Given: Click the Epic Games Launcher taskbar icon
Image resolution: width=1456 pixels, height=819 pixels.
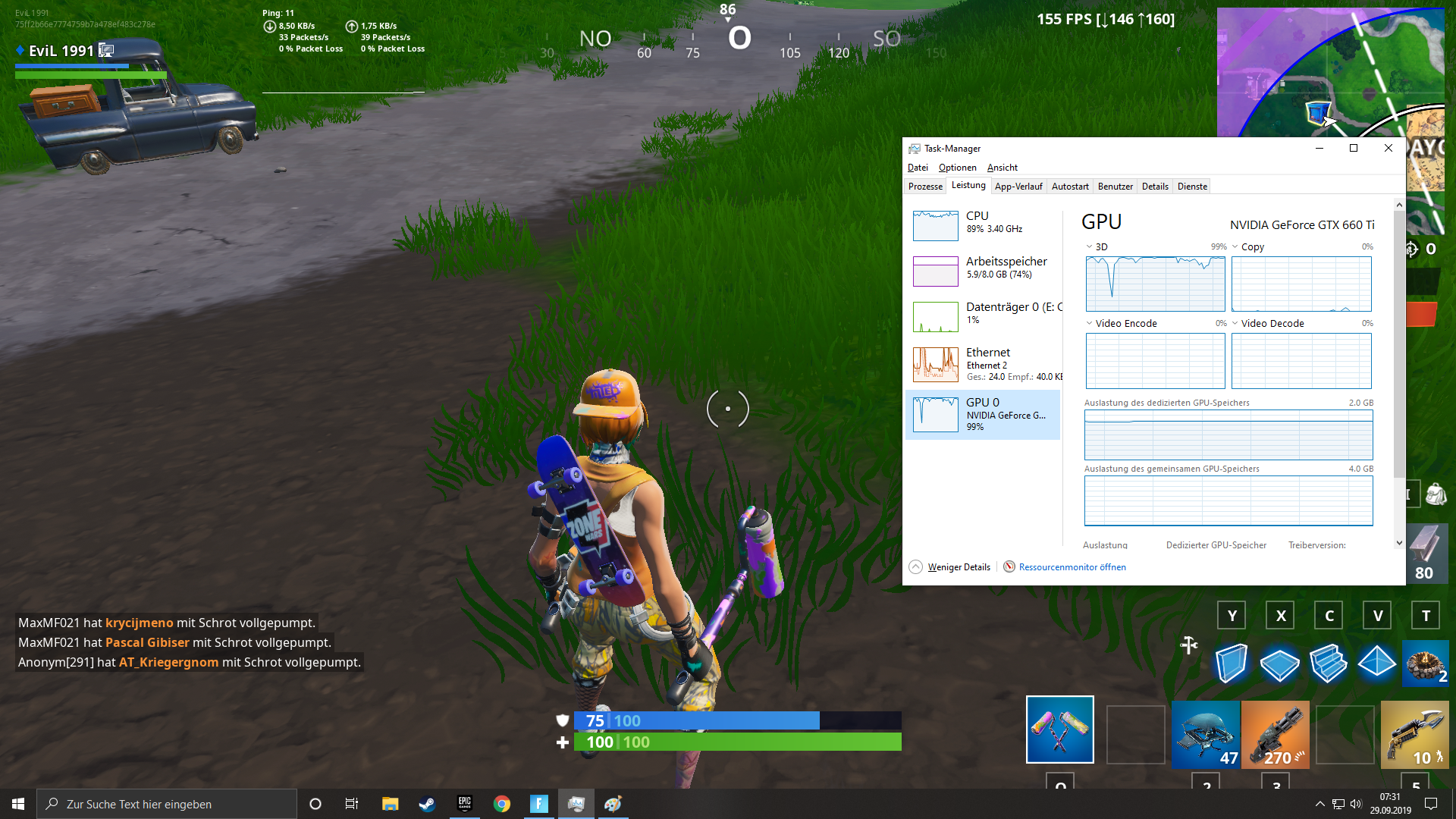Looking at the screenshot, I should [x=465, y=804].
